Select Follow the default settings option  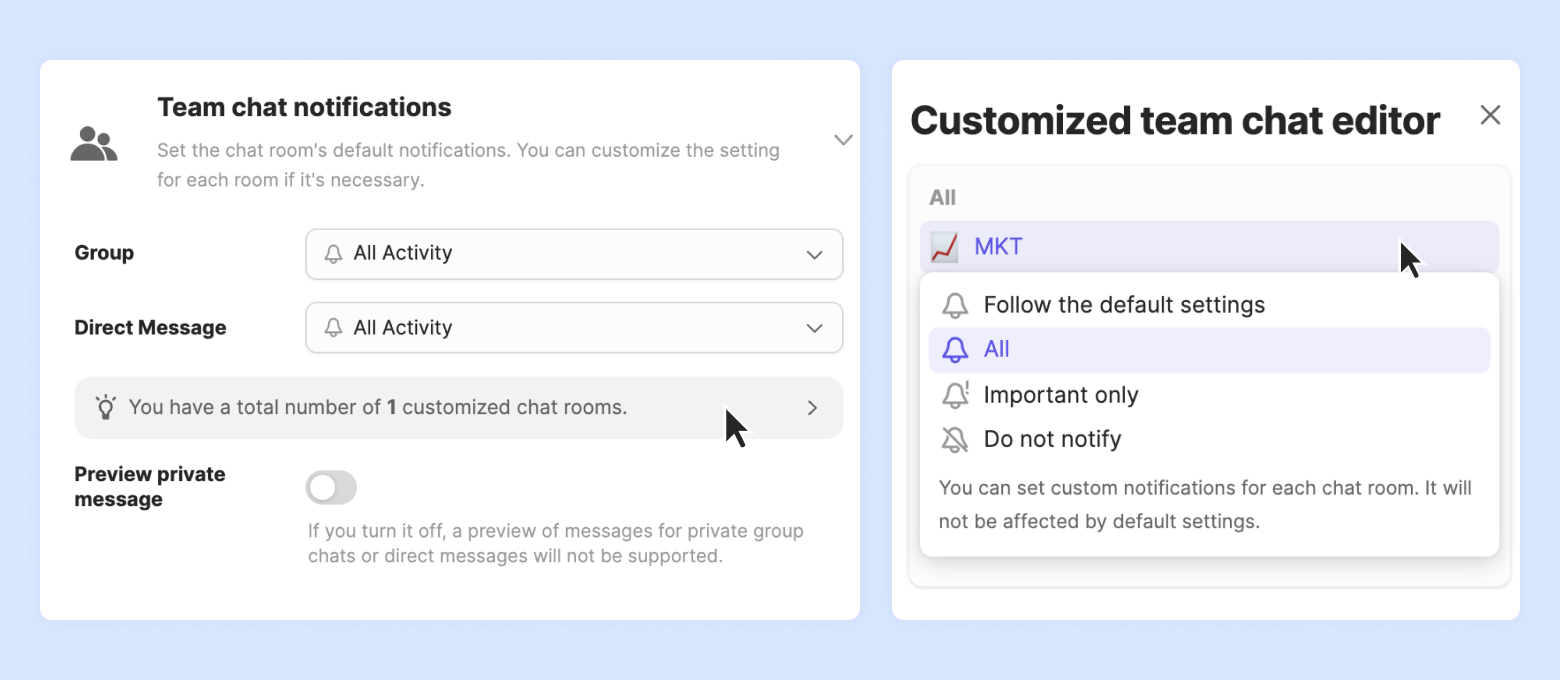tap(1124, 305)
